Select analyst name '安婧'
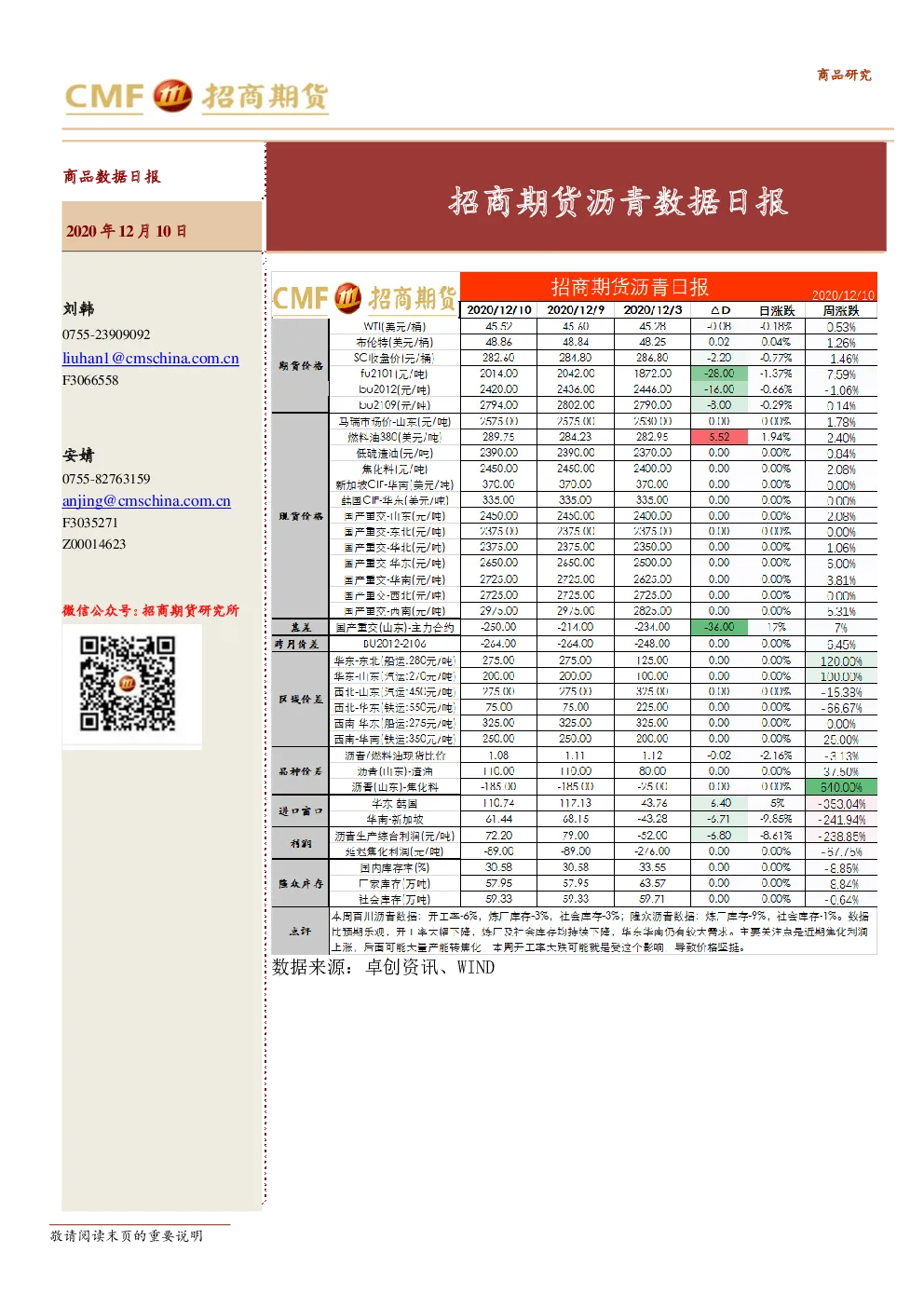The image size is (924, 1307). pyautogui.click(x=79, y=455)
